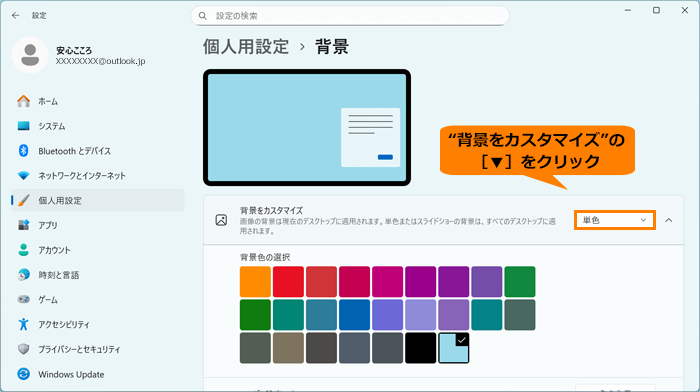Minimize the Settings window
Image resolution: width=700 pixels, height=392 pixels.
click(628, 10)
